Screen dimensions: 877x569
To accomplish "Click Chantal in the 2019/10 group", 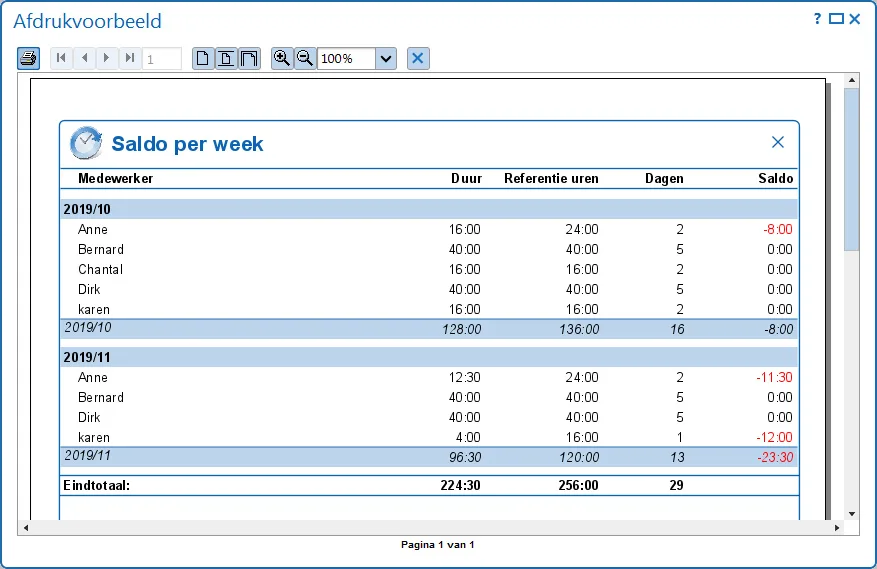I will (100, 269).
